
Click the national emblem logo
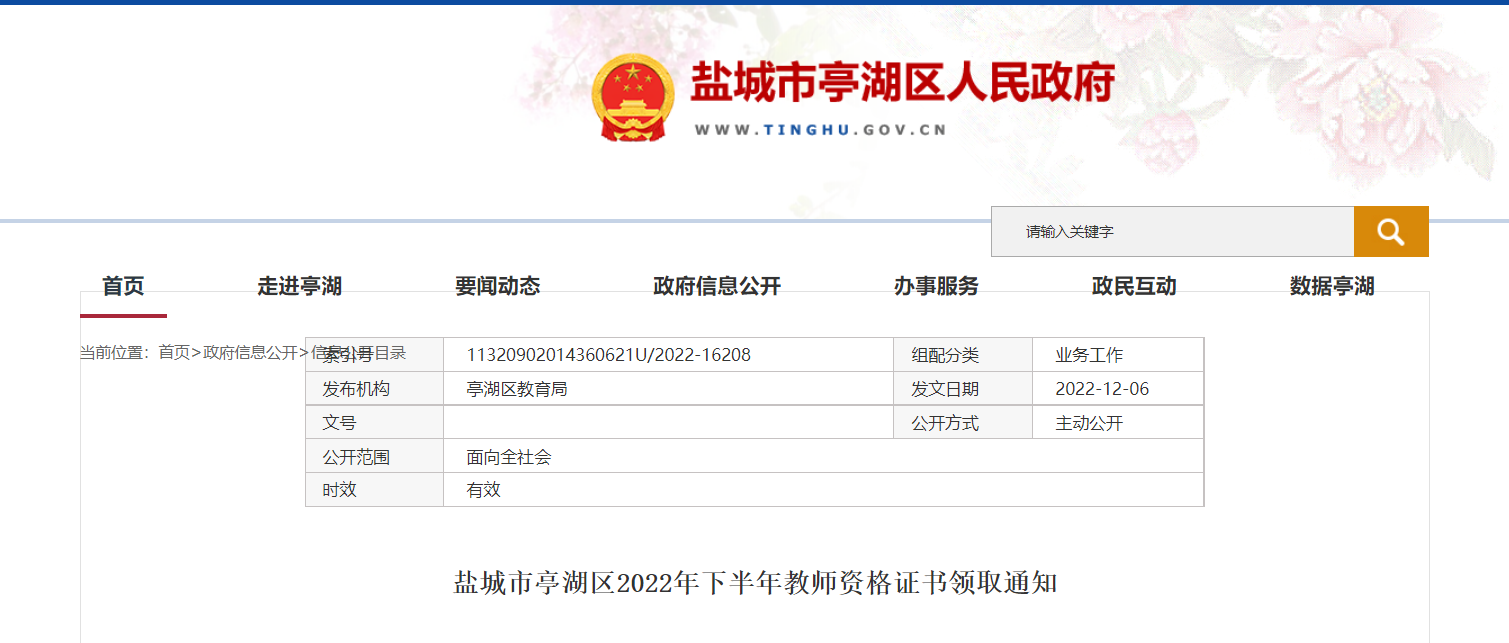click(x=631, y=97)
